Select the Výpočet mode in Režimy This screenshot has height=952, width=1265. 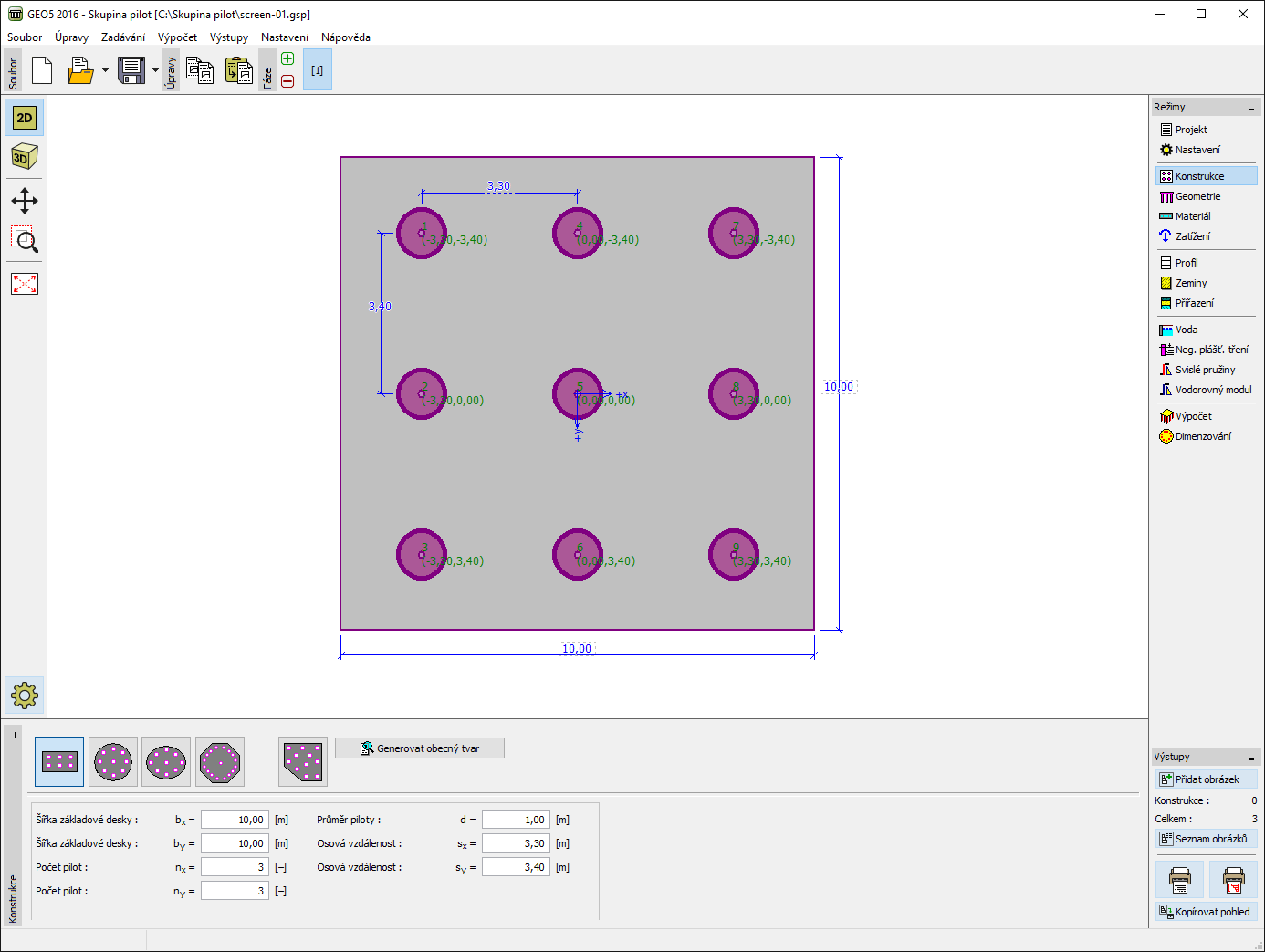coord(1207,416)
